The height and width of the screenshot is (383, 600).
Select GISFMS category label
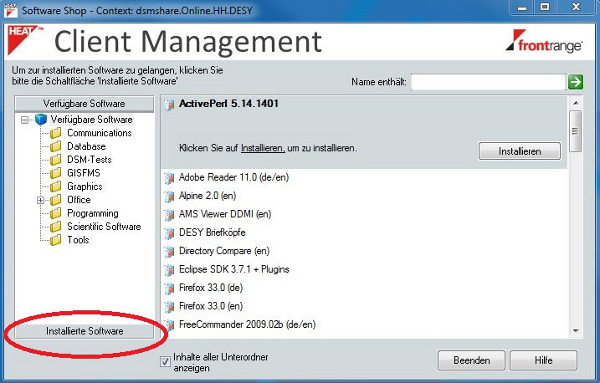point(84,173)
